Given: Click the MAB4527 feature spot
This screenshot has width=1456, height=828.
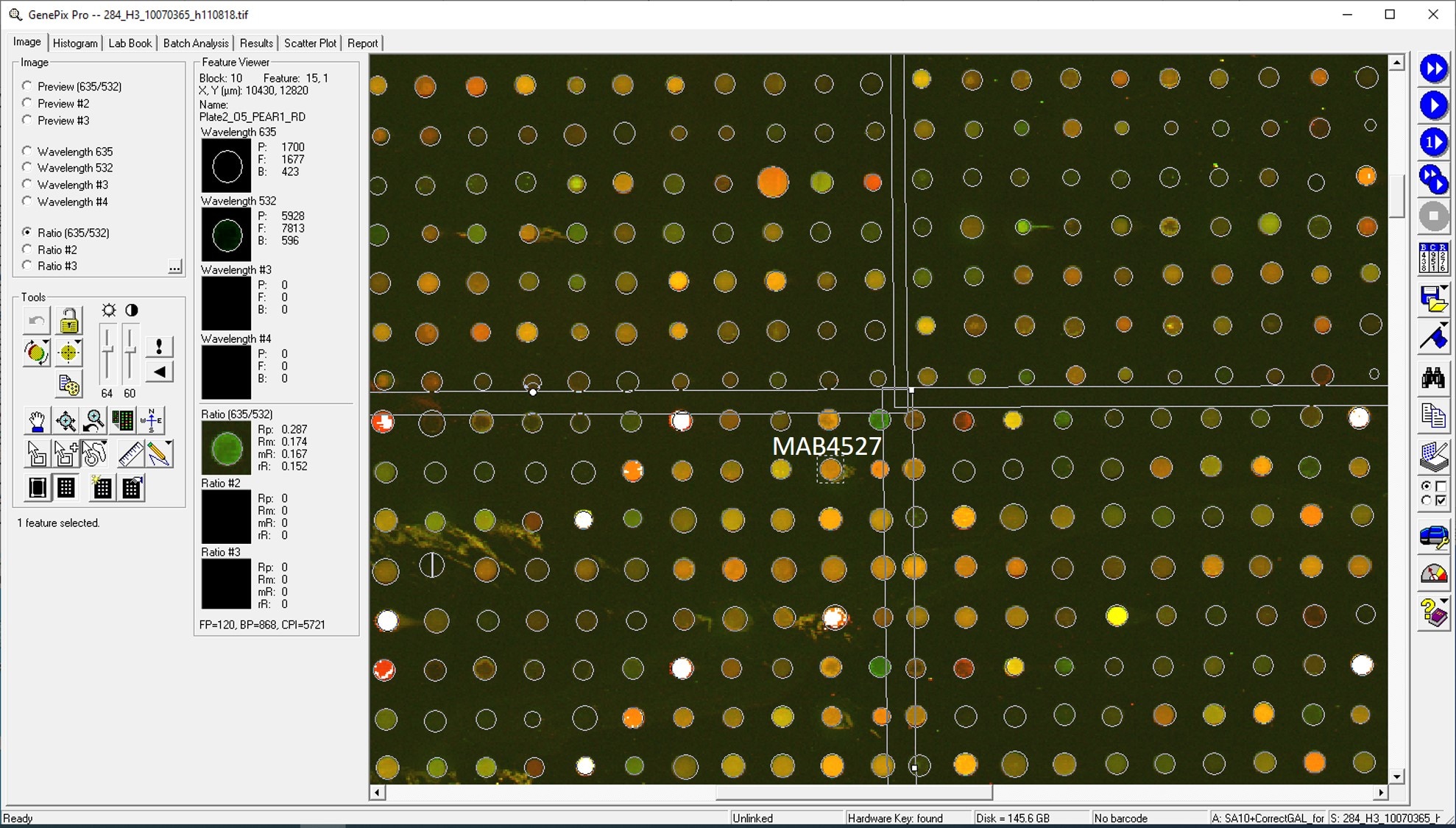Looking at the screenshot, I should (x=830, y=469).
